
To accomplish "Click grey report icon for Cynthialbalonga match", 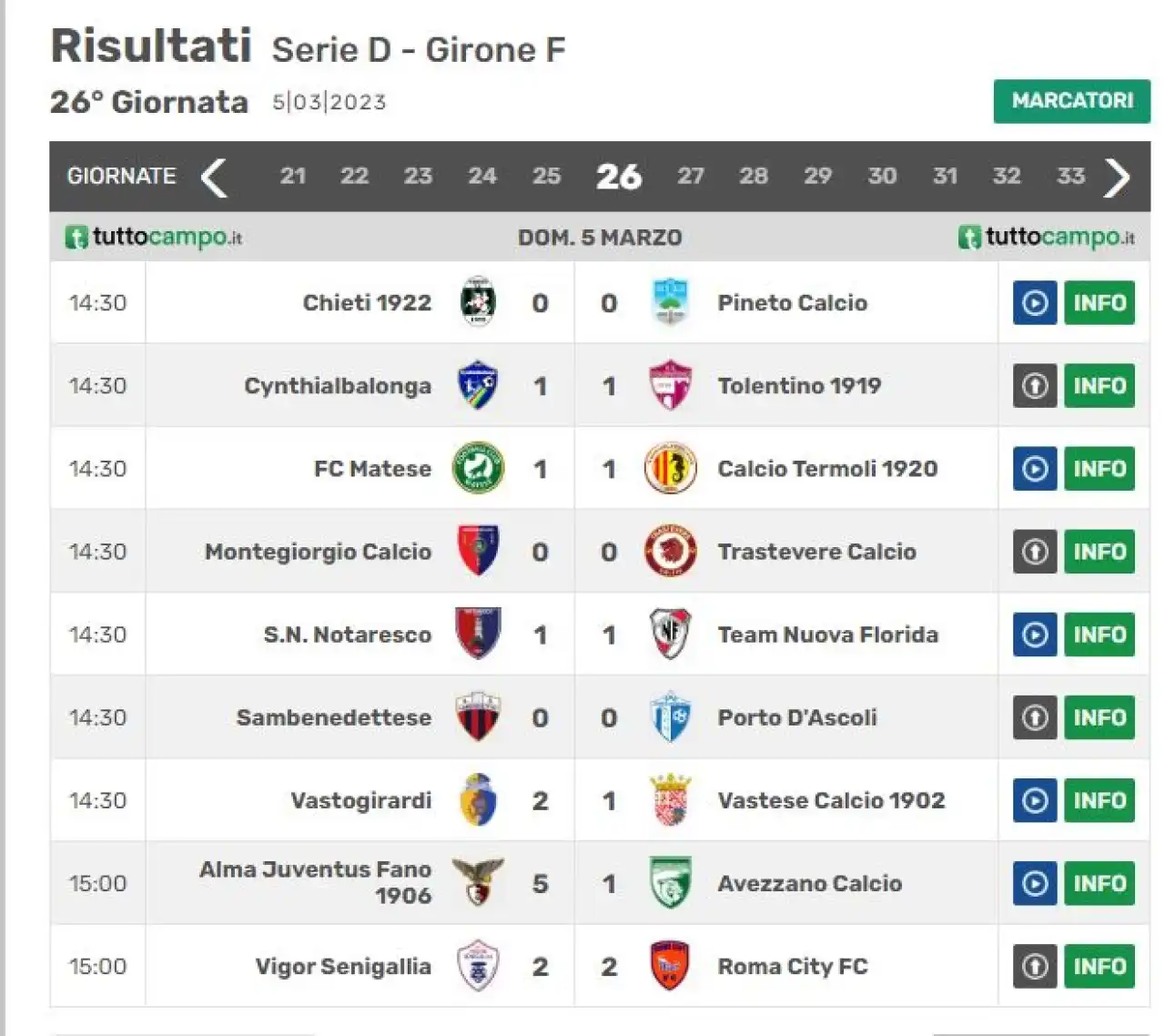I will click(x=1035, y=386).
